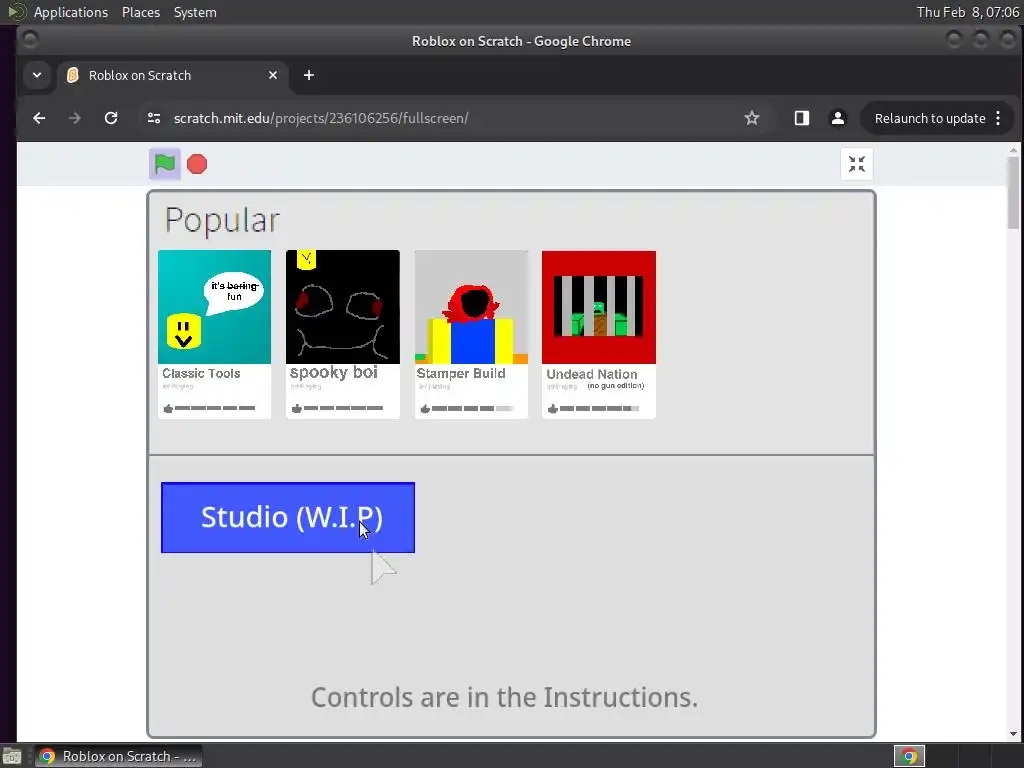Click Undead Nation rating bar

point(599,408)
